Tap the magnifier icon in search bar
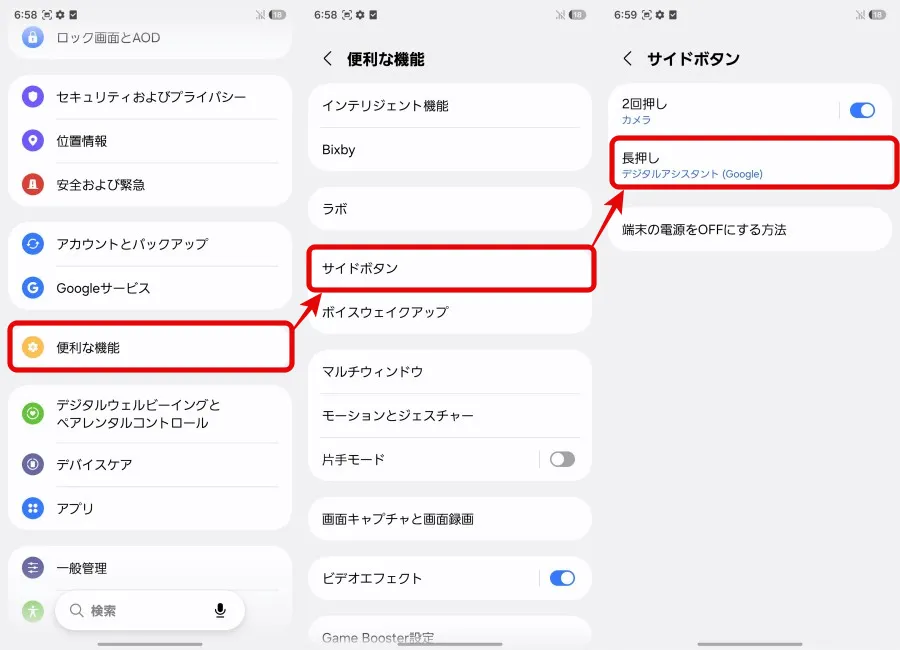This screenshot has height=650, width=900. point(76,610)
